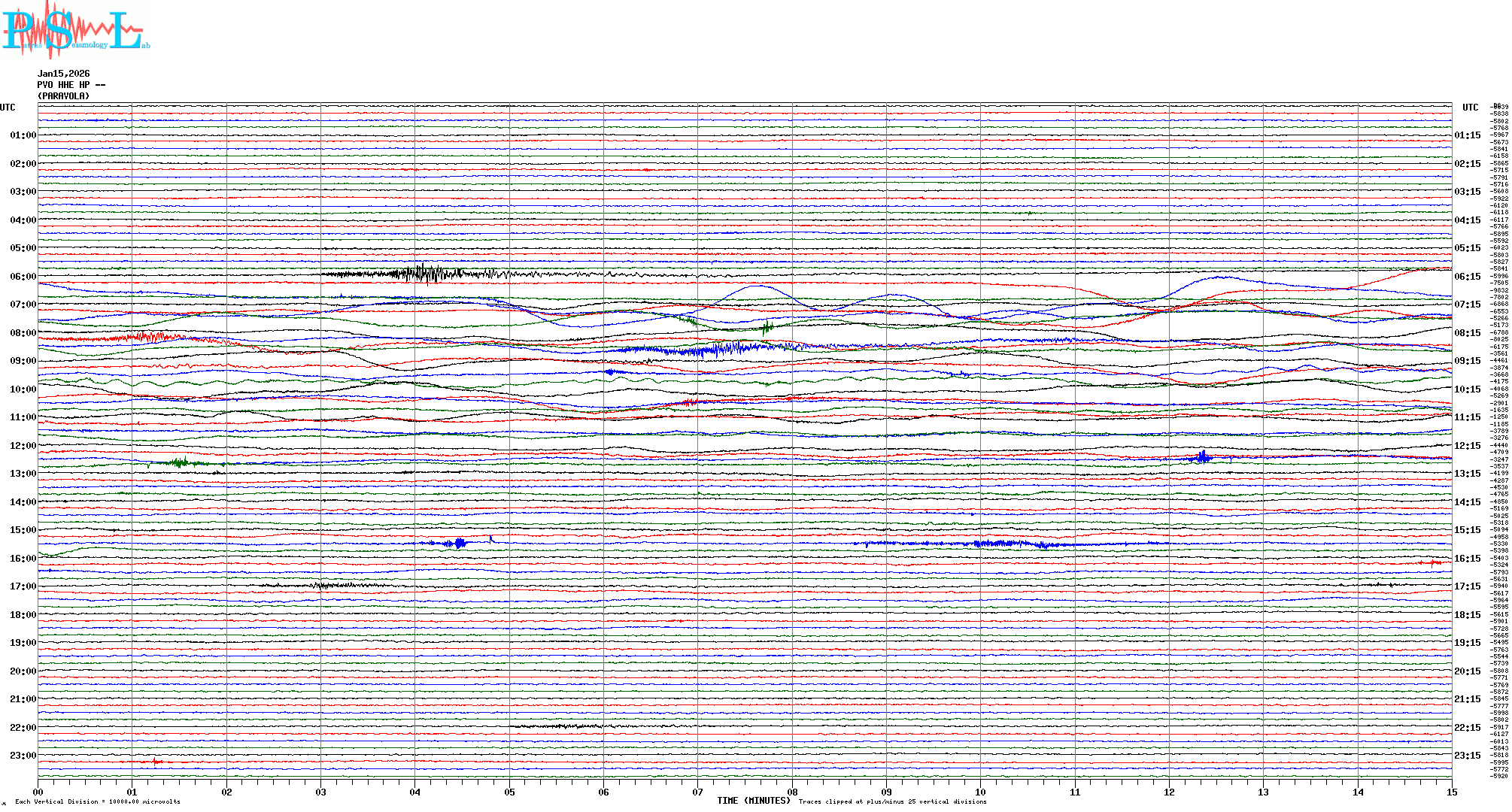
Task: Select the 06:00 hour label on left
Action: pyautogui.click(x=23, y=277)
